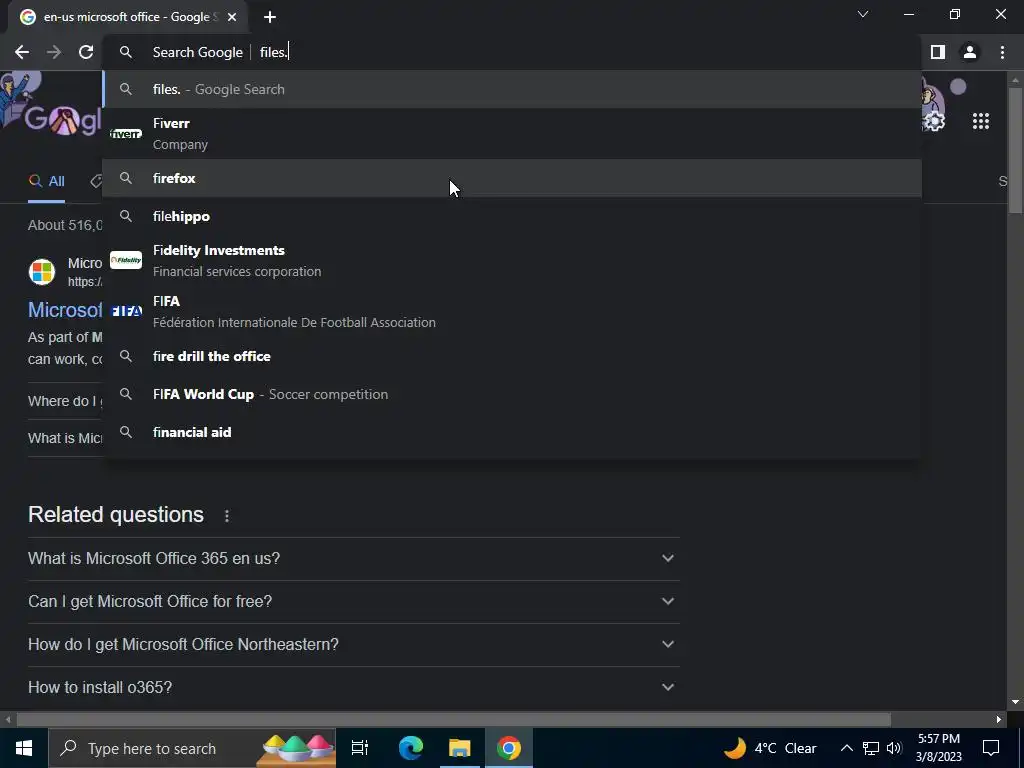Screen dimensions: 1024x768
Task: Open File Explorer from the taskbar
Action: click(460, 748)
